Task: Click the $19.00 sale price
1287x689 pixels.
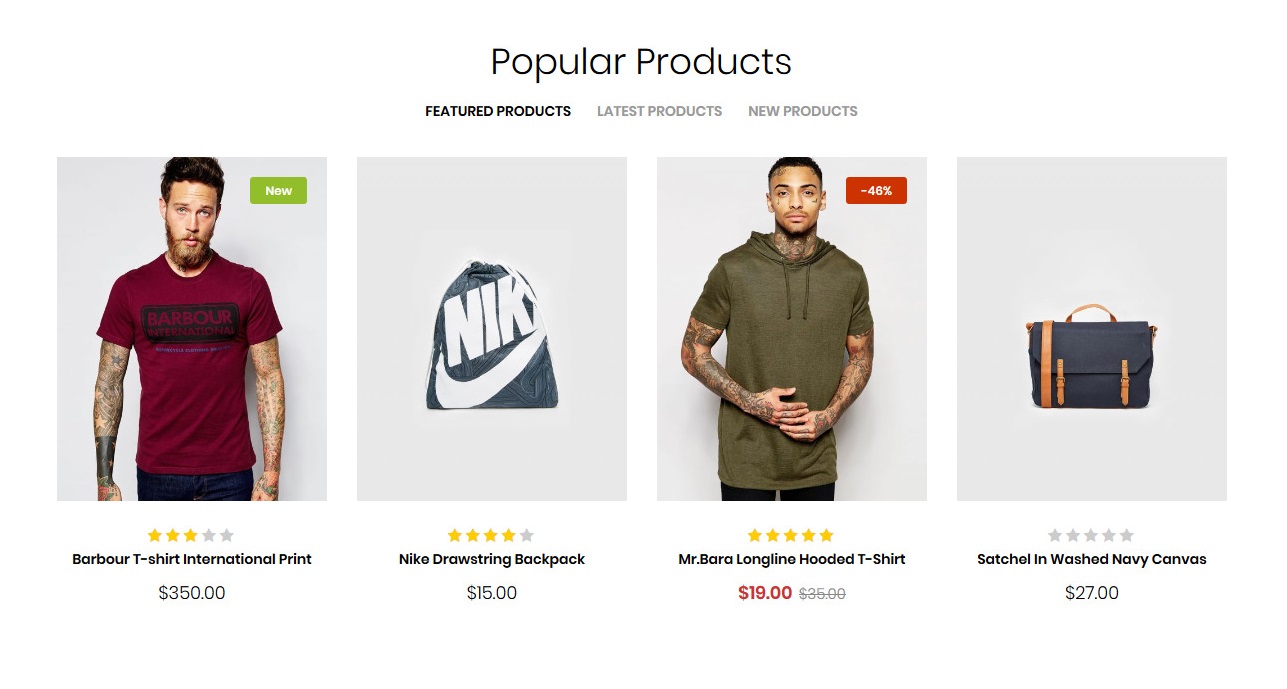Action: [764, 593]
